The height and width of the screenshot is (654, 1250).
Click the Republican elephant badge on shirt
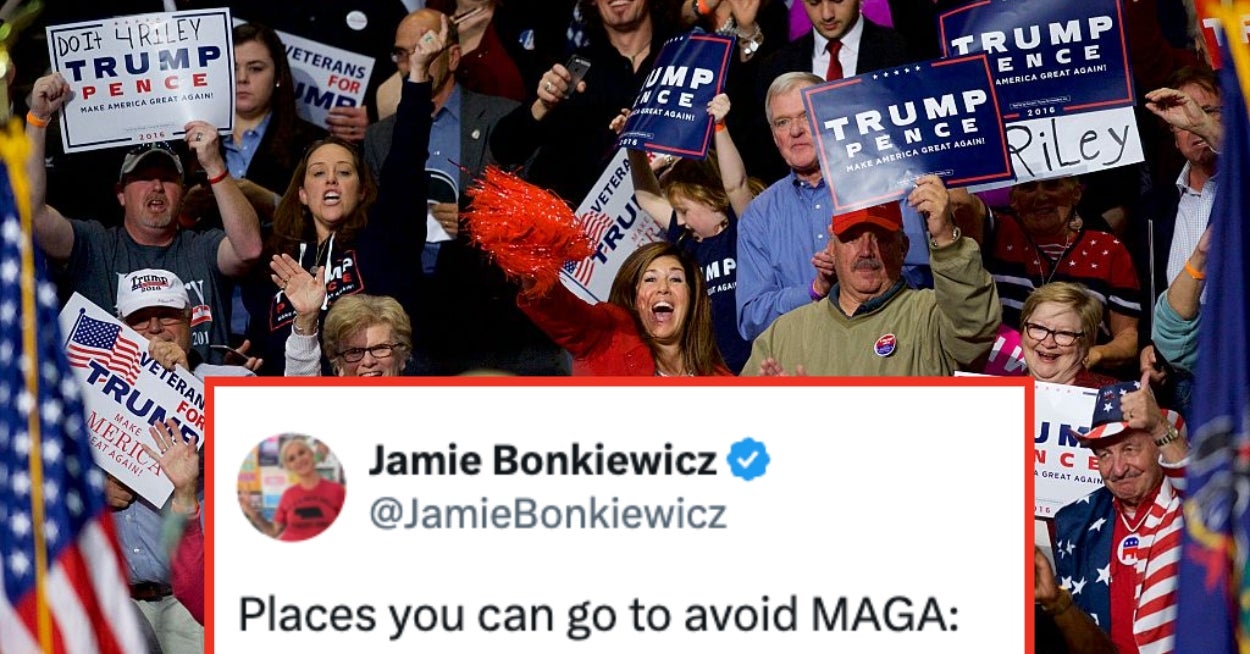(x=1128, y=548)
